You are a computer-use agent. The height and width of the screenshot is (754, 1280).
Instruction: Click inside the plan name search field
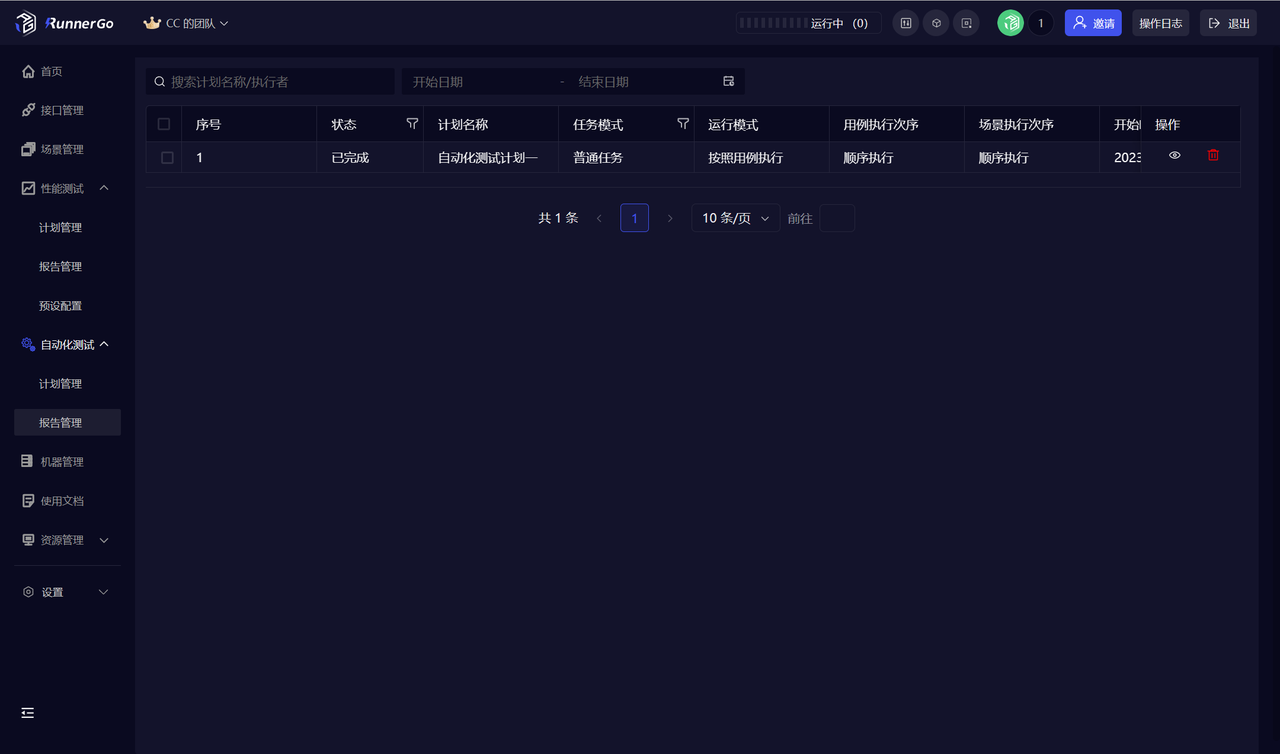(270, 81)
